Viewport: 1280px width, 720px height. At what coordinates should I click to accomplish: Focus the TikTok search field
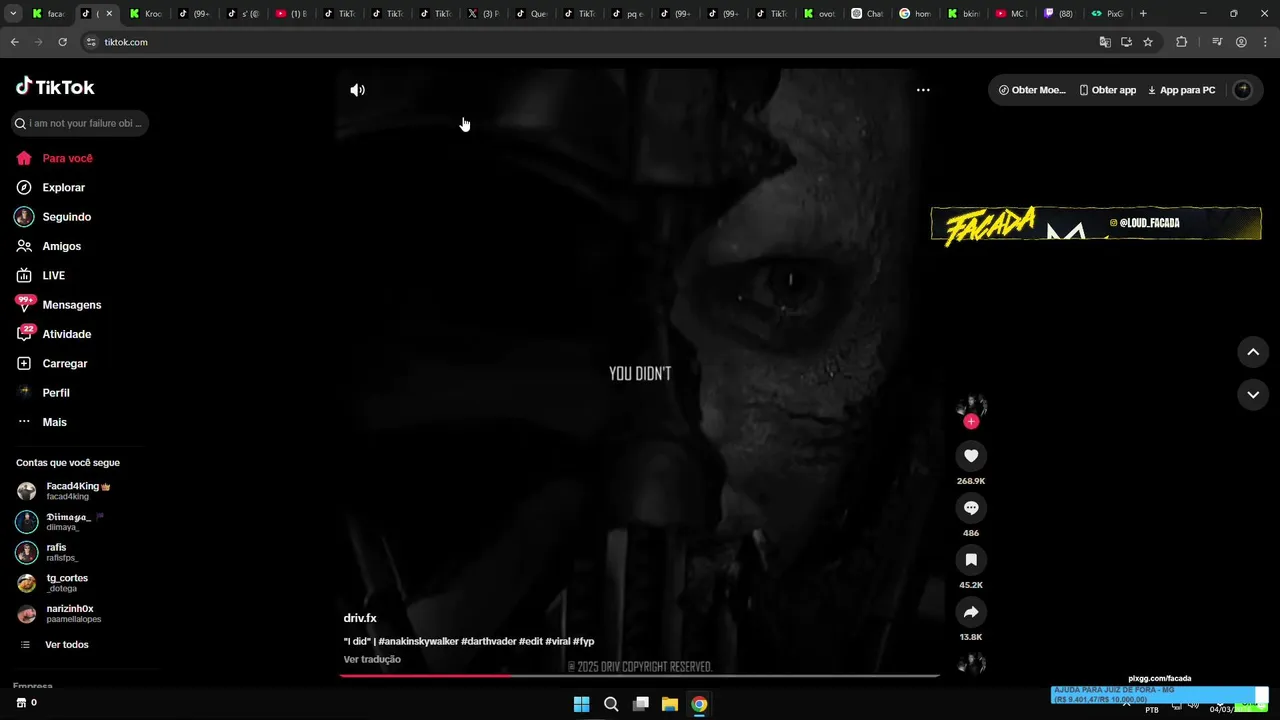(x=80, y=123)
